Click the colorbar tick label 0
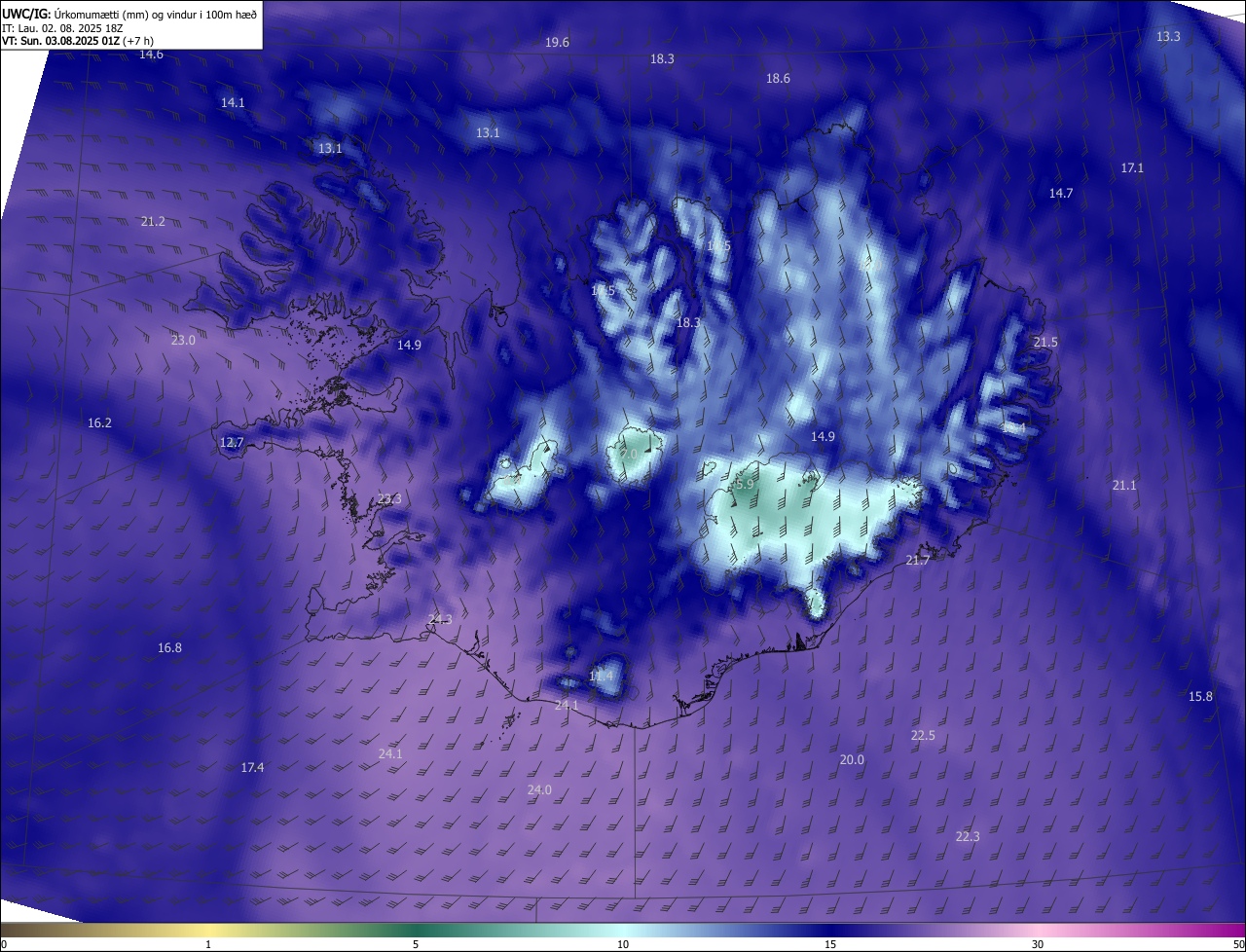The height and width of the screenshot is (952, 1246). point(4,944)
